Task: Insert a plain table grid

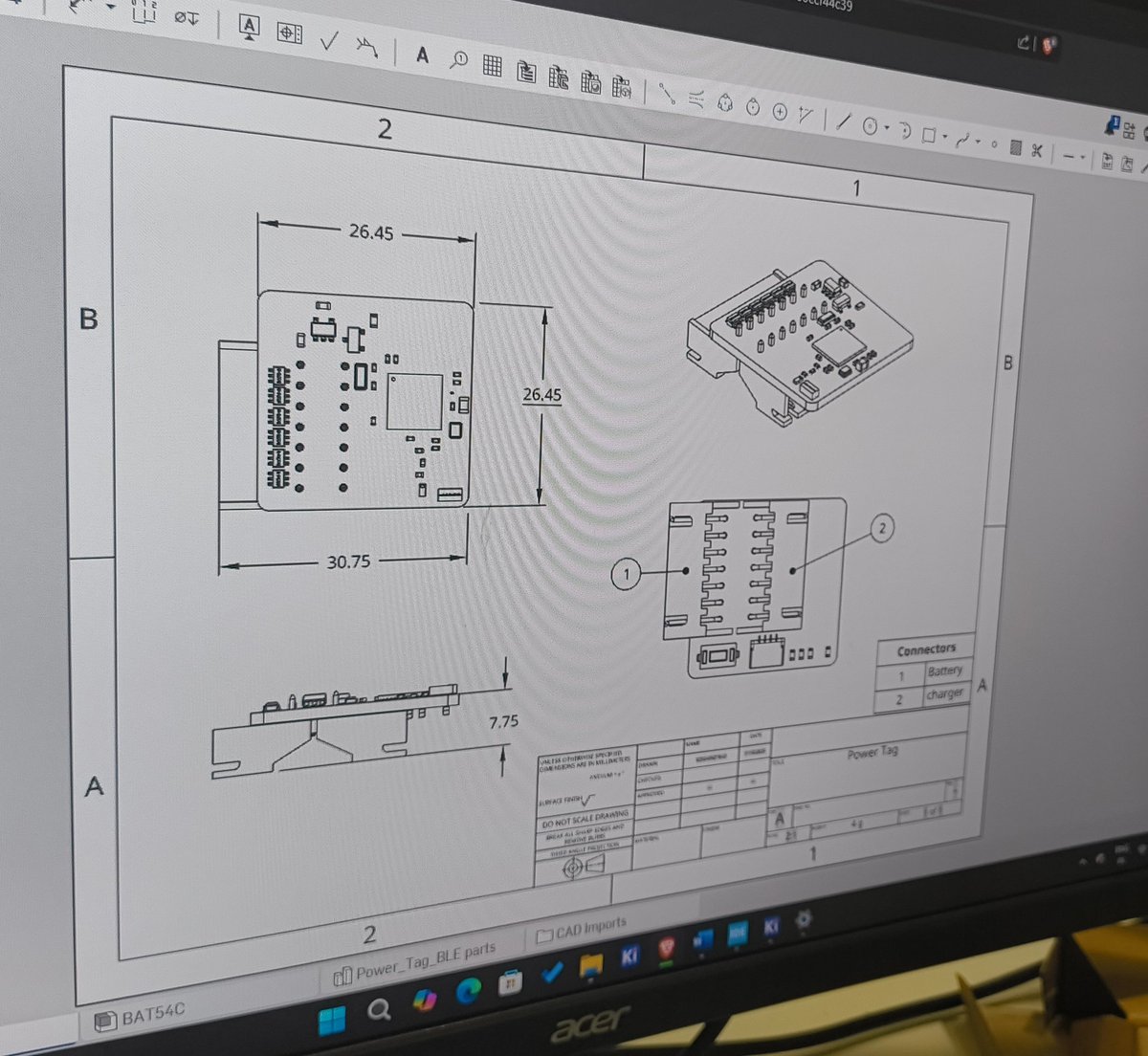Action: click(x=492, y=66)
